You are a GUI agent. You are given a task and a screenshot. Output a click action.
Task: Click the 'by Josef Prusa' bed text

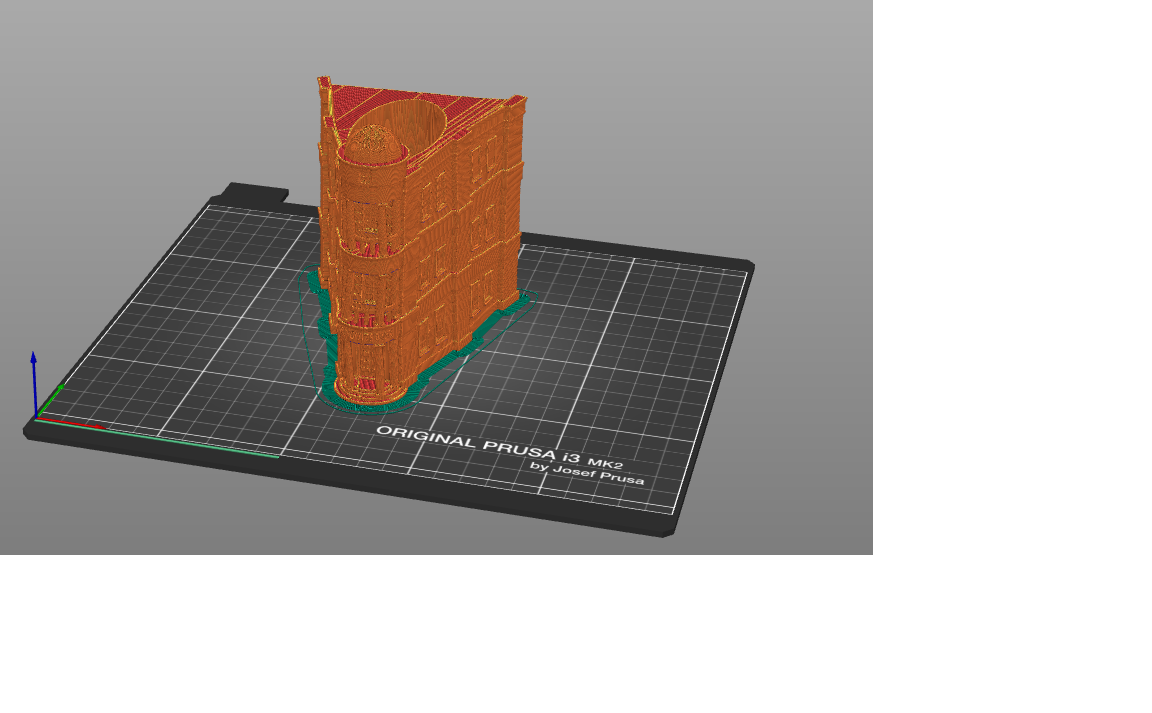[587, 472]
